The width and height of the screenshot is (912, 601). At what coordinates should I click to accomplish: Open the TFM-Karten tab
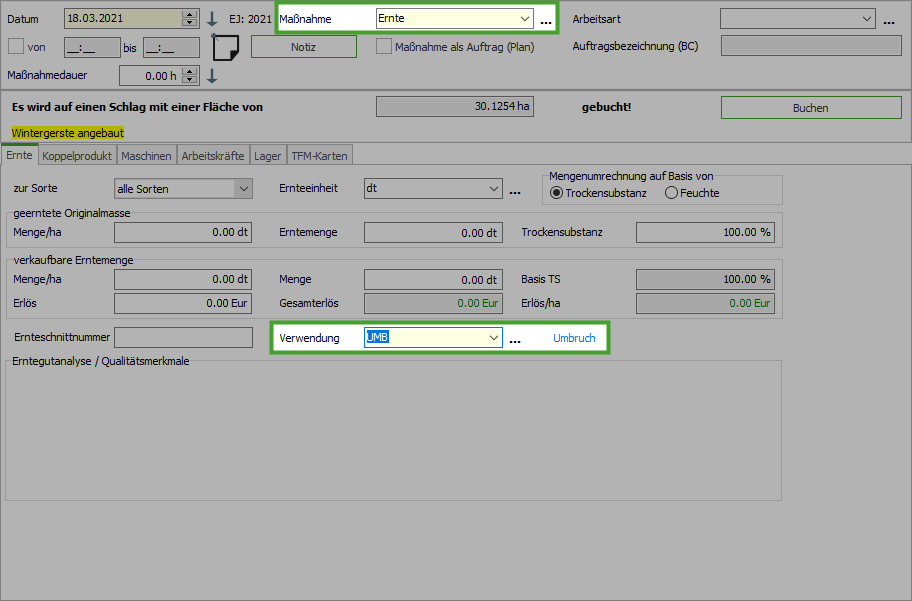319,155
